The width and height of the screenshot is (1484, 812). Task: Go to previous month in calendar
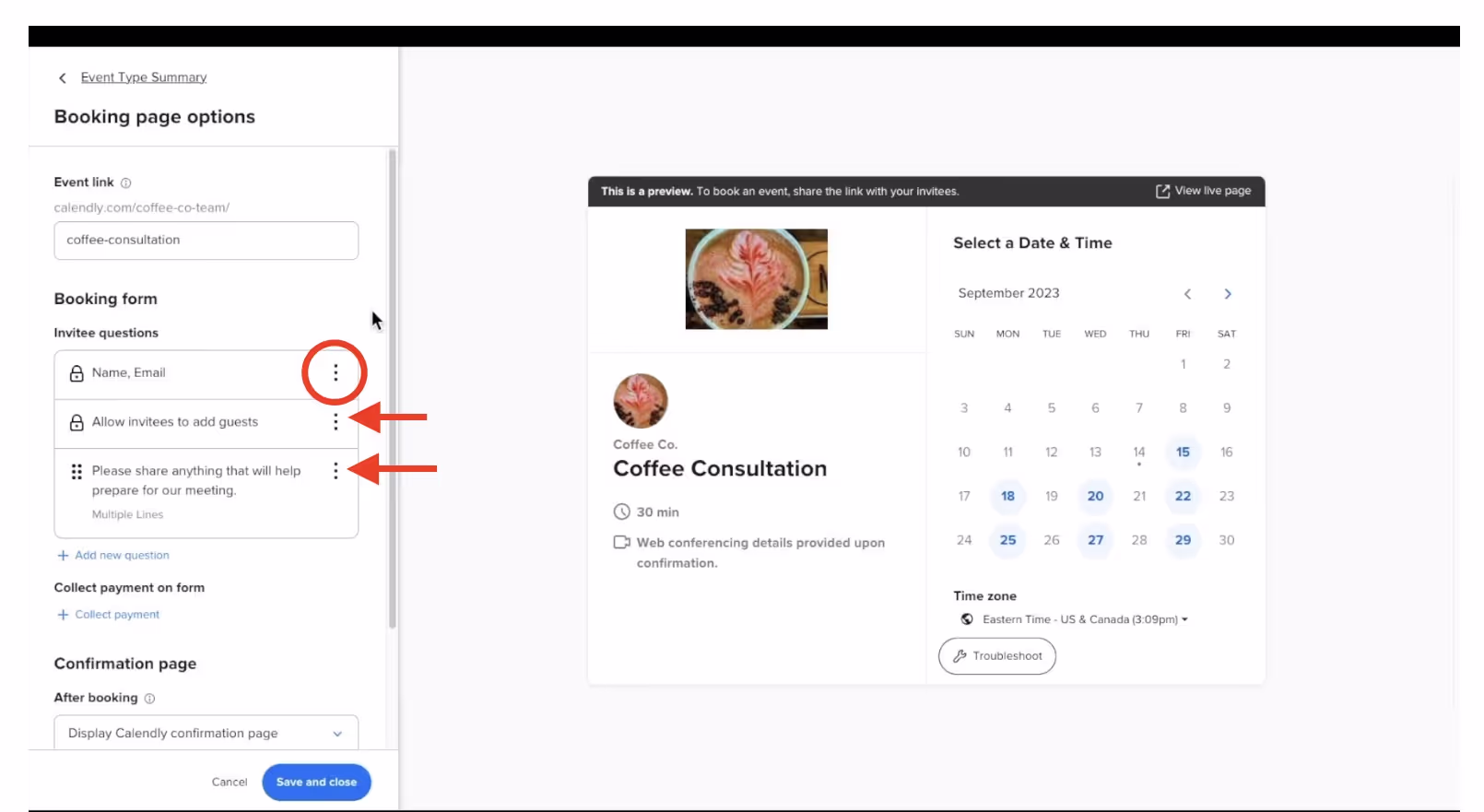1187,294
